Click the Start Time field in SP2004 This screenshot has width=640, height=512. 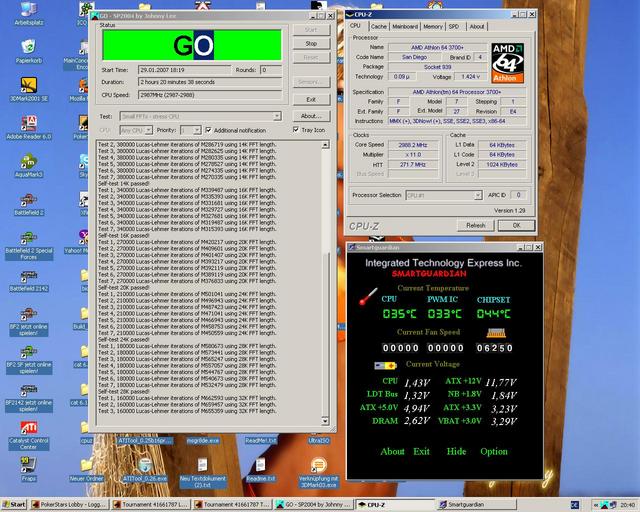184,70
